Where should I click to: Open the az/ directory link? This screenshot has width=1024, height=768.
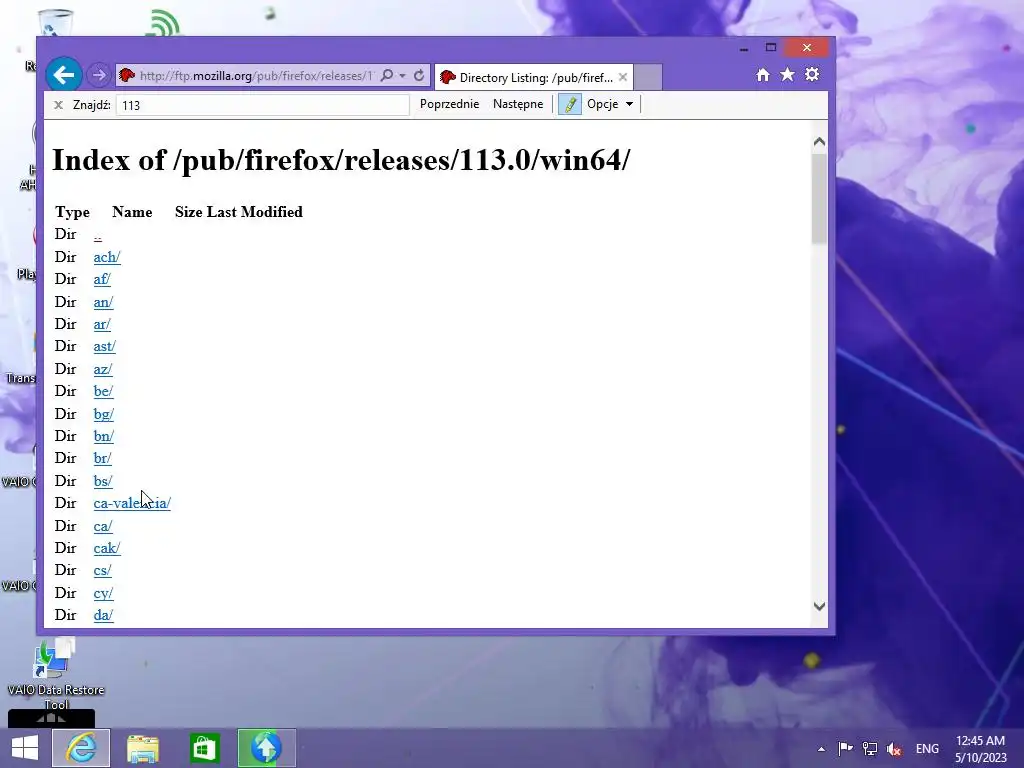pyautogui.click(x=103, y=369)
